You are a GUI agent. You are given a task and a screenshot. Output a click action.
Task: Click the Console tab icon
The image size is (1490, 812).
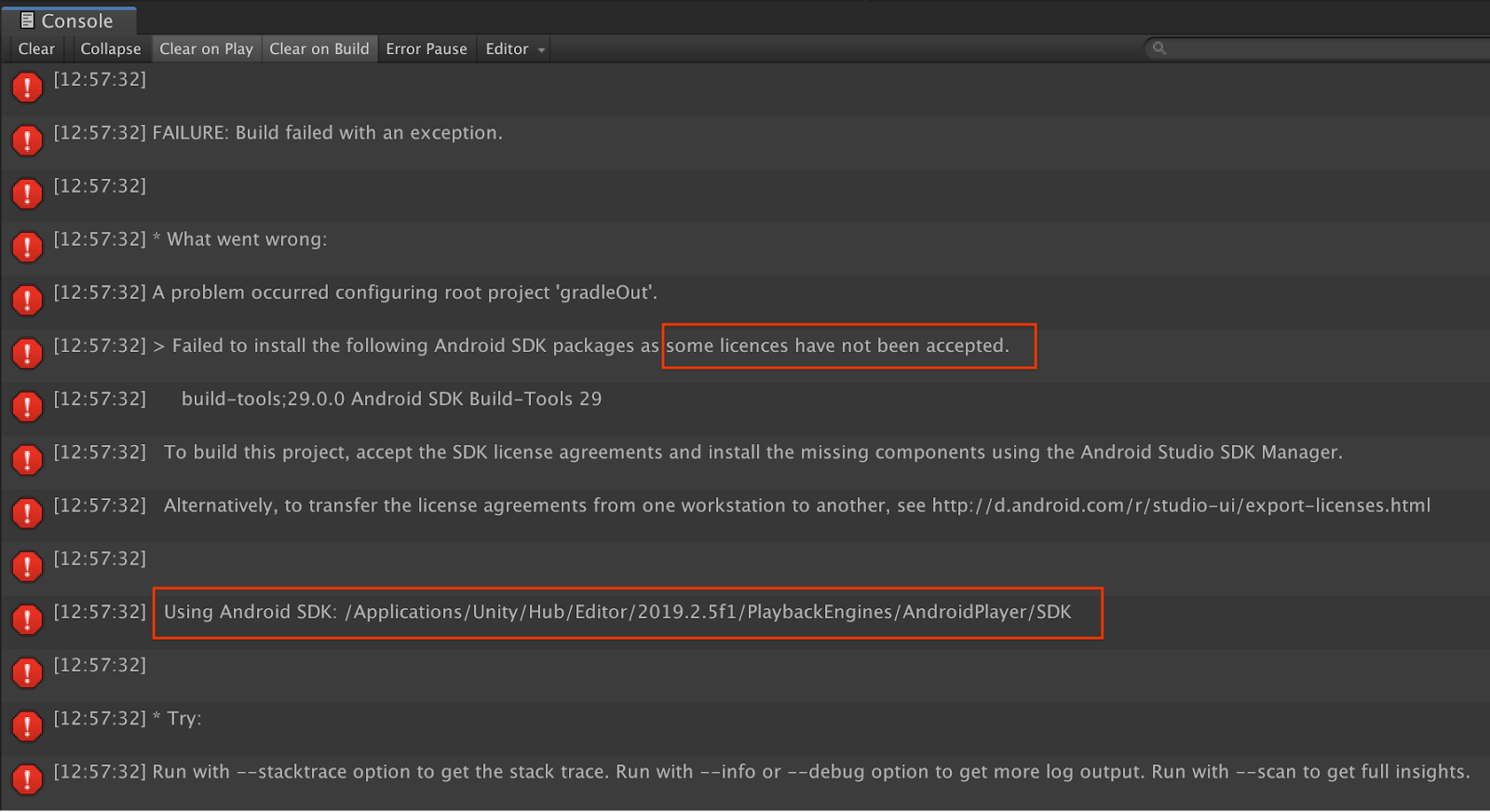pos(27,20)
